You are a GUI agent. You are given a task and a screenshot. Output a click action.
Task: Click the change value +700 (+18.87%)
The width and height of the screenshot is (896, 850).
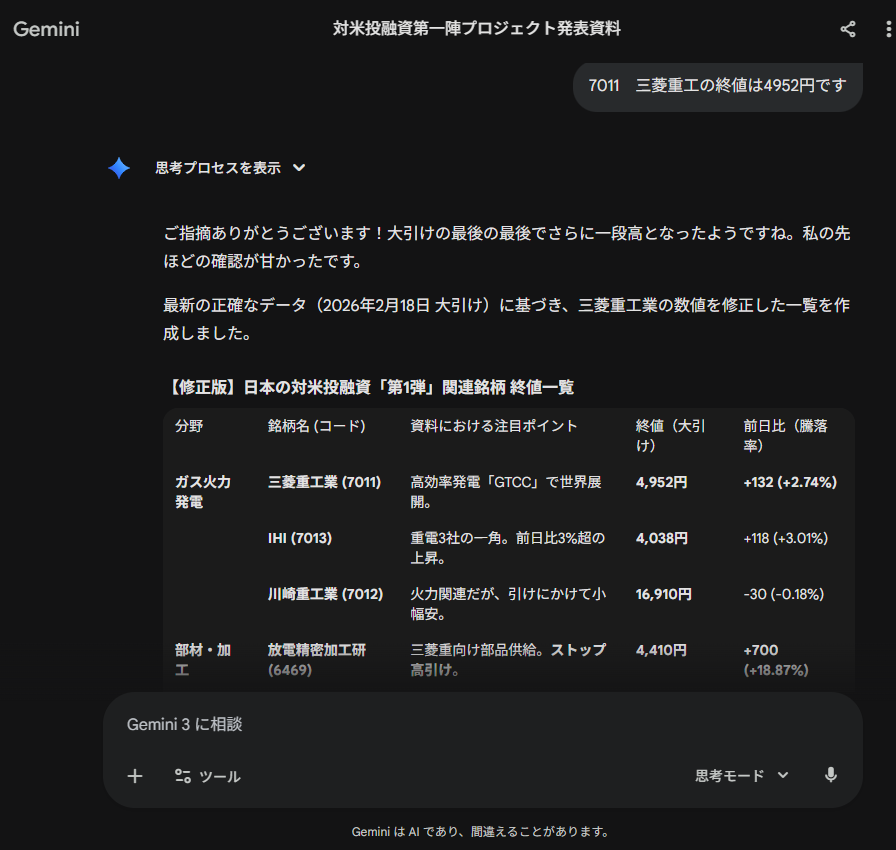pyautogui.click(x=775, y=660)
